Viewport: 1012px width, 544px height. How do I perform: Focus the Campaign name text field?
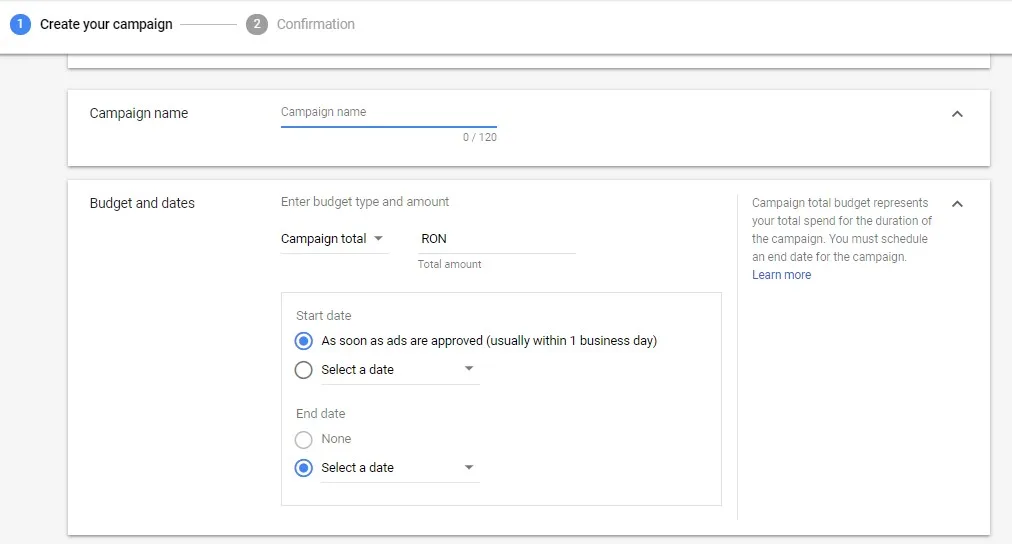point(388,113)
